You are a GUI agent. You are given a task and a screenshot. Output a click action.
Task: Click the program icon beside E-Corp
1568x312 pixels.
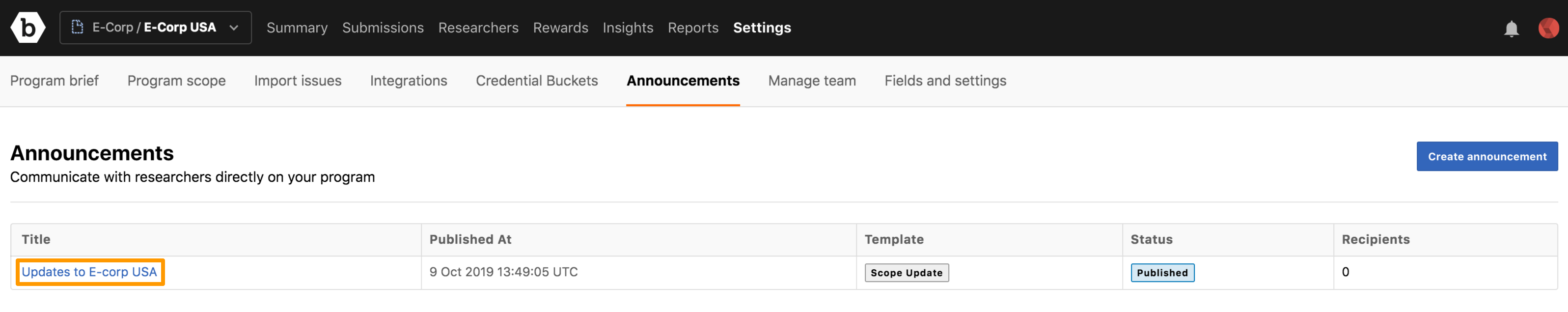click(x=77, y=27)
